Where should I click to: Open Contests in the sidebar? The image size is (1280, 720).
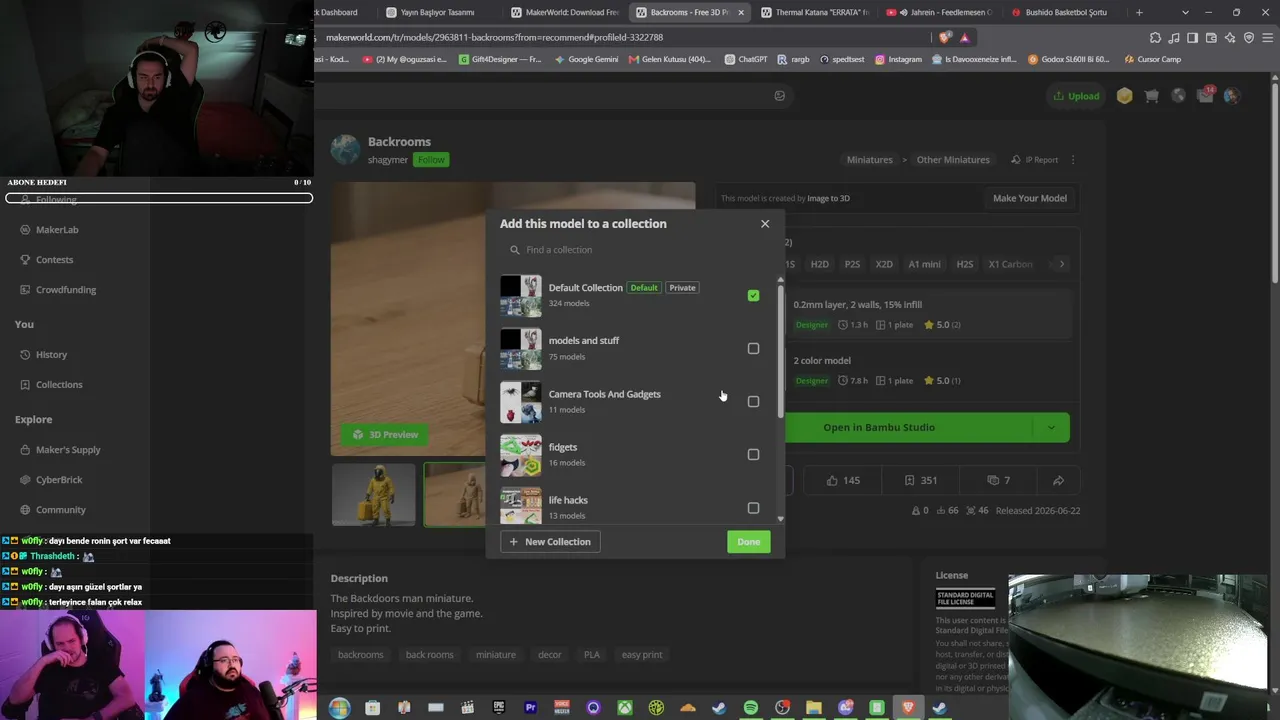(x=54, y=260)
